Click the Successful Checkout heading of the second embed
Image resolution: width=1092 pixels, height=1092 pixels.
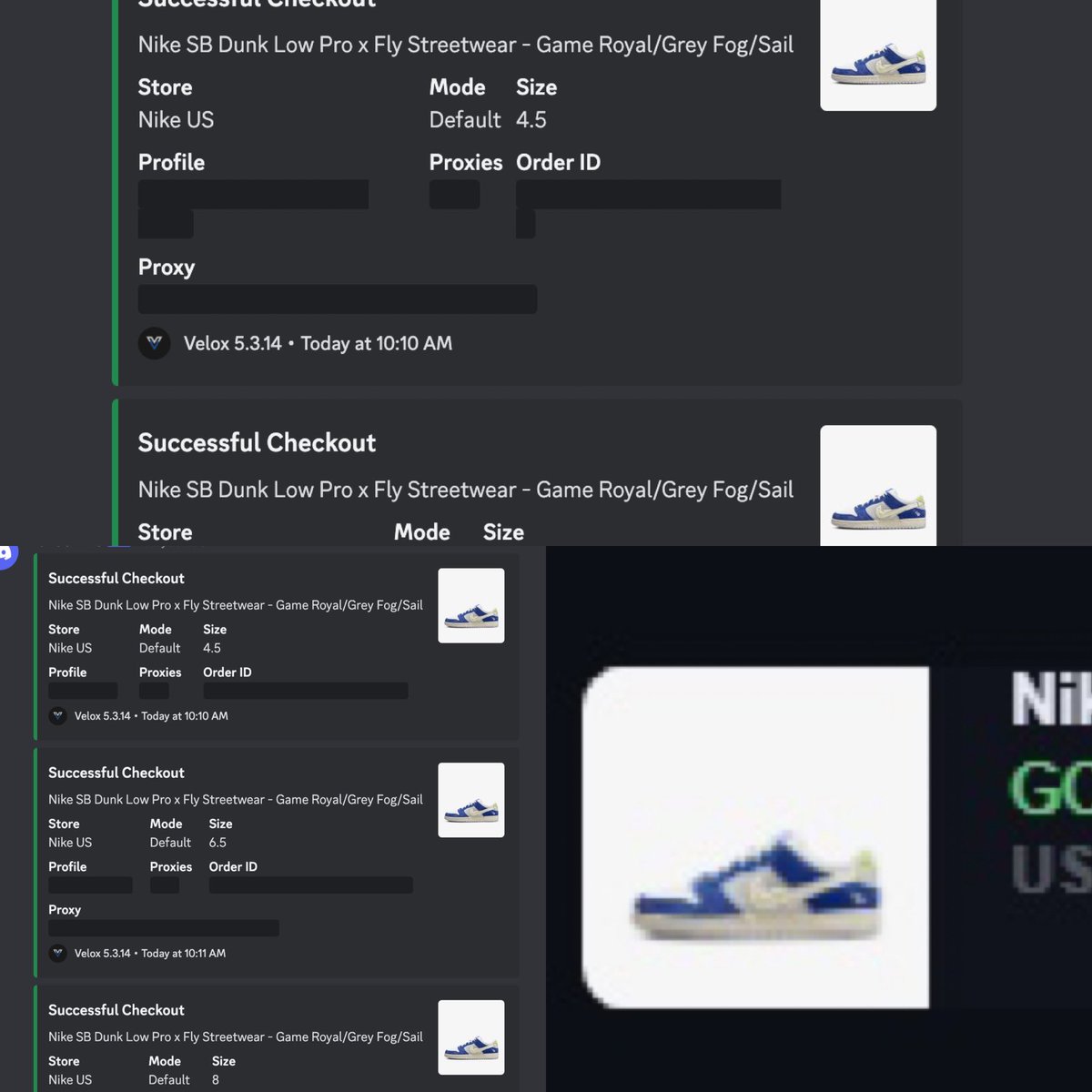(256, 443)
